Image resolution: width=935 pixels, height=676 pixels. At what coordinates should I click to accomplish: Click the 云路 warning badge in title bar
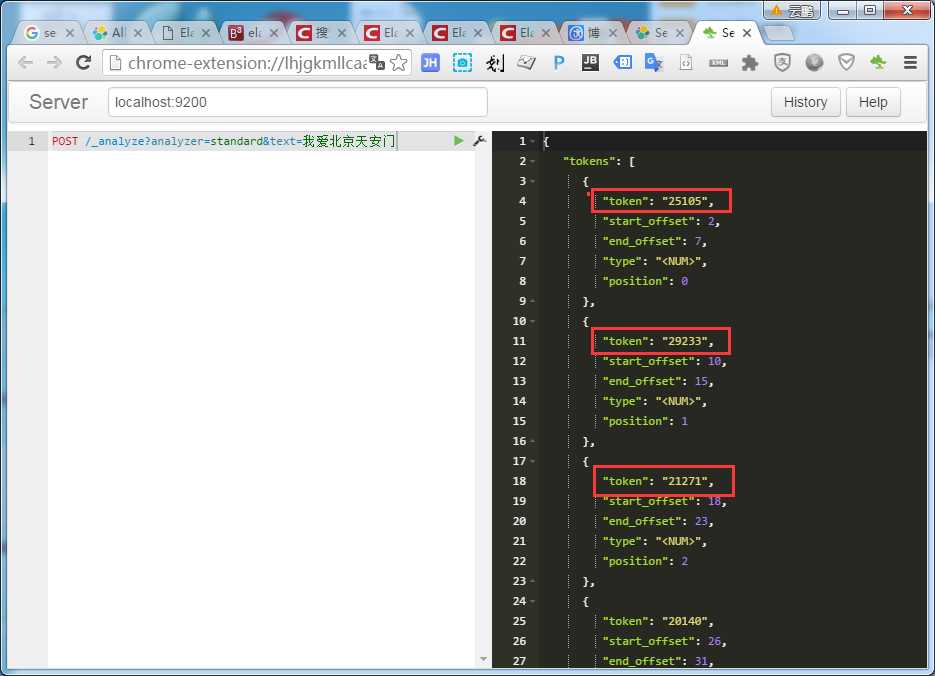coord(792,10)
